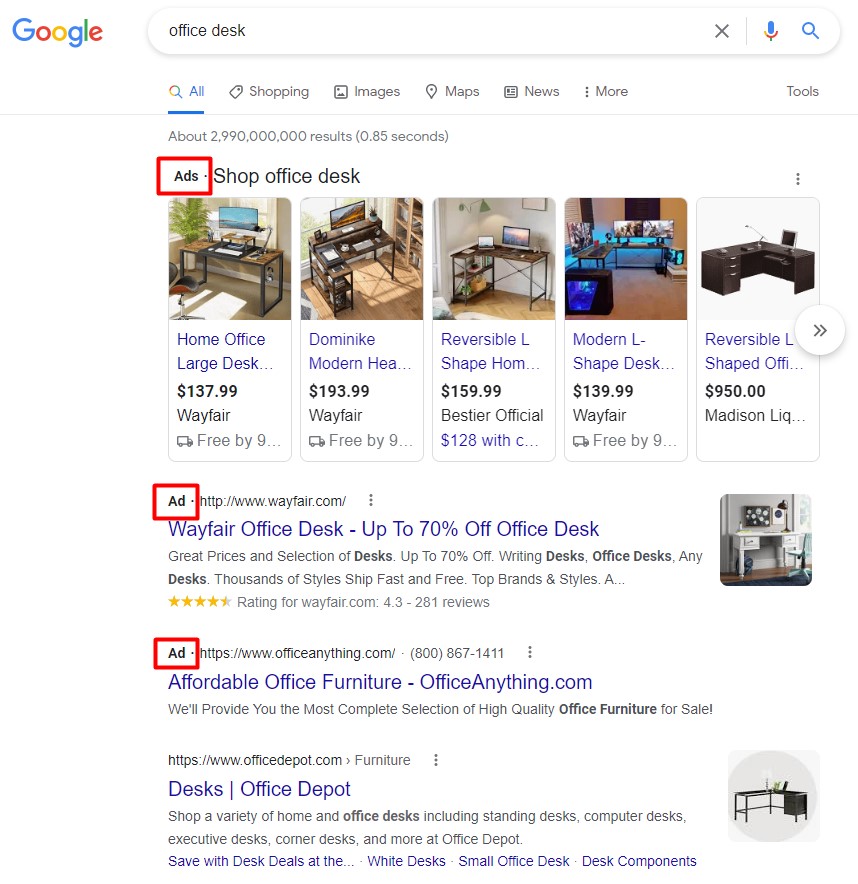Click the Wayfair ad desk thumbnail
Image resolution: width=858 pixels, height=884 pixels.
coord(766,540)
